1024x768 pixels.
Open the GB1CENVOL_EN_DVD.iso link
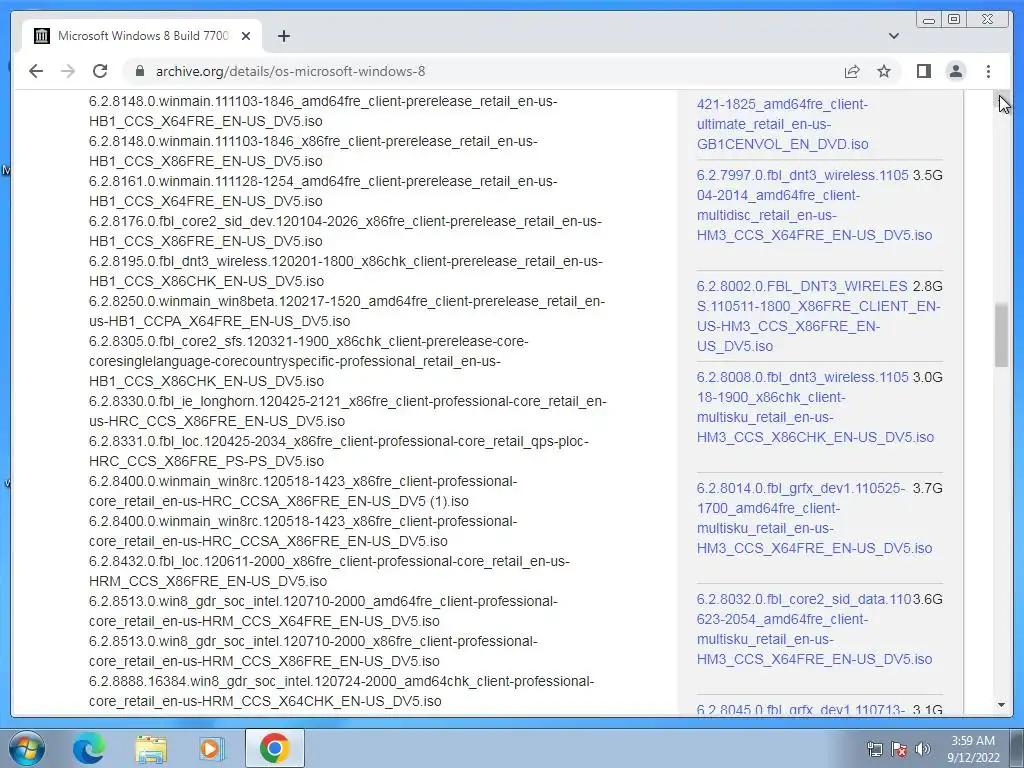coord(782,124)
